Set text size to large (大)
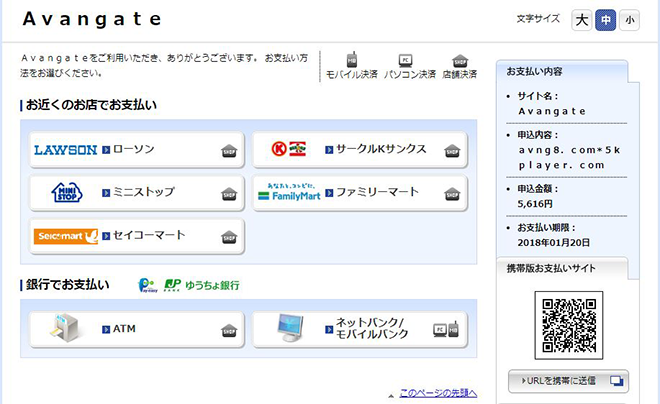Image resolution: width=660 pixels, height=404 pixels. tap(582, 20)
